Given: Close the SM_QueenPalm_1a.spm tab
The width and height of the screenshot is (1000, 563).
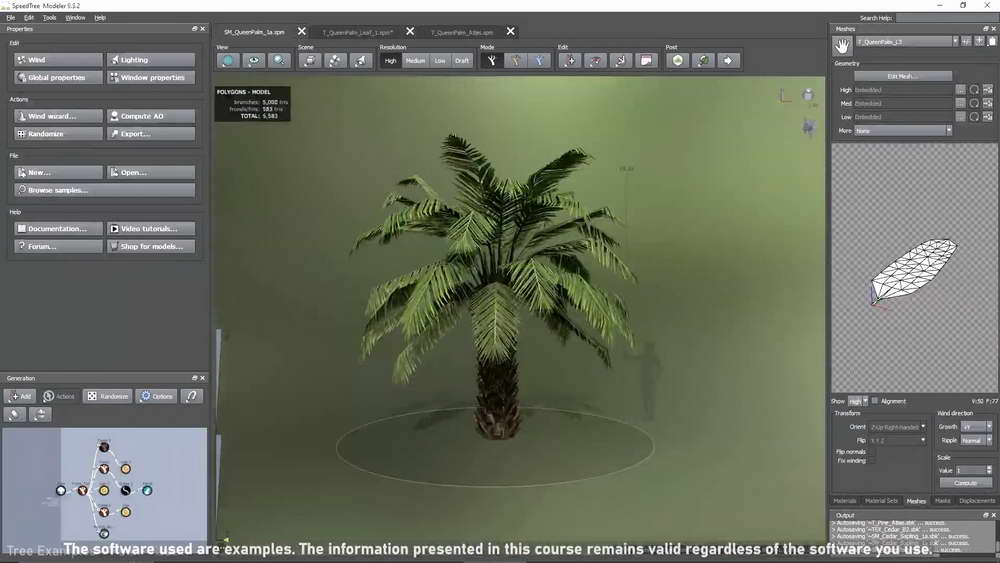Looking at the screenshot, I should pos(302,31).
